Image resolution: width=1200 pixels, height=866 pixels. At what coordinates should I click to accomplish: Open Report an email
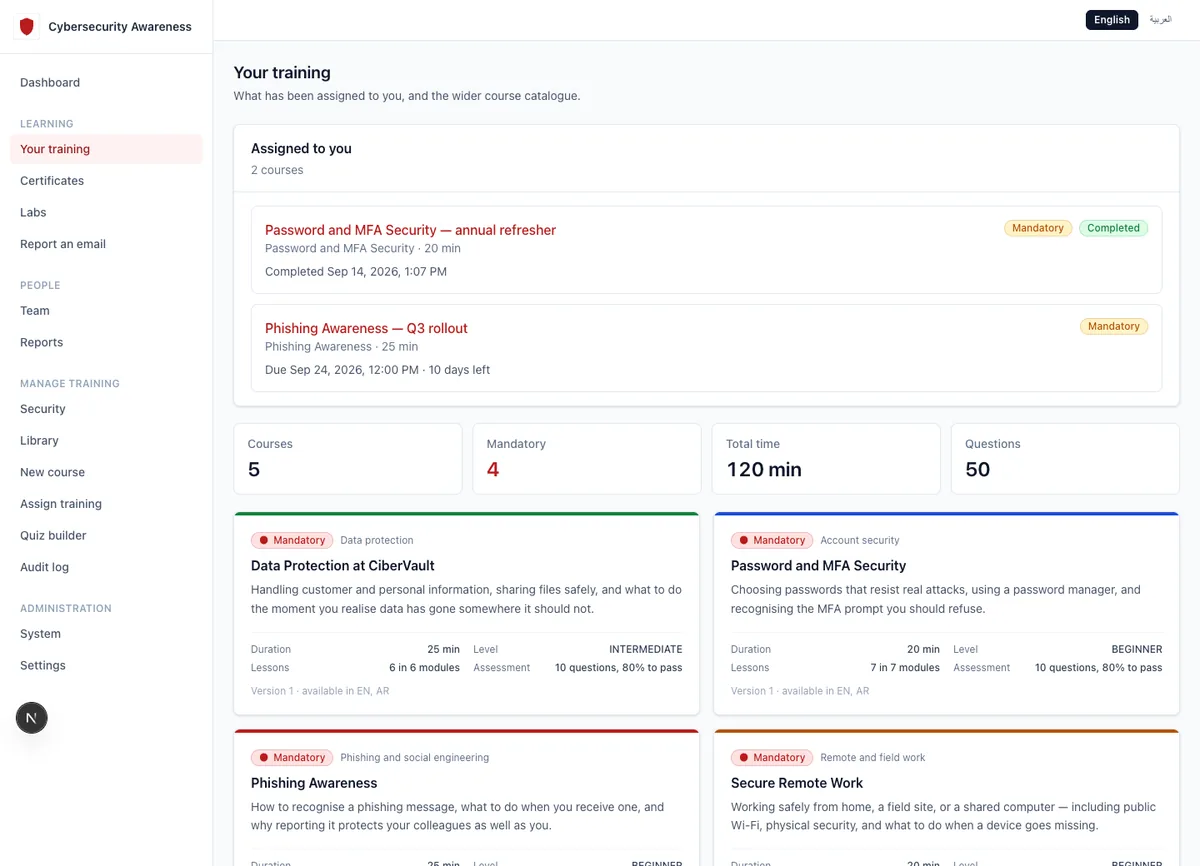106,244
